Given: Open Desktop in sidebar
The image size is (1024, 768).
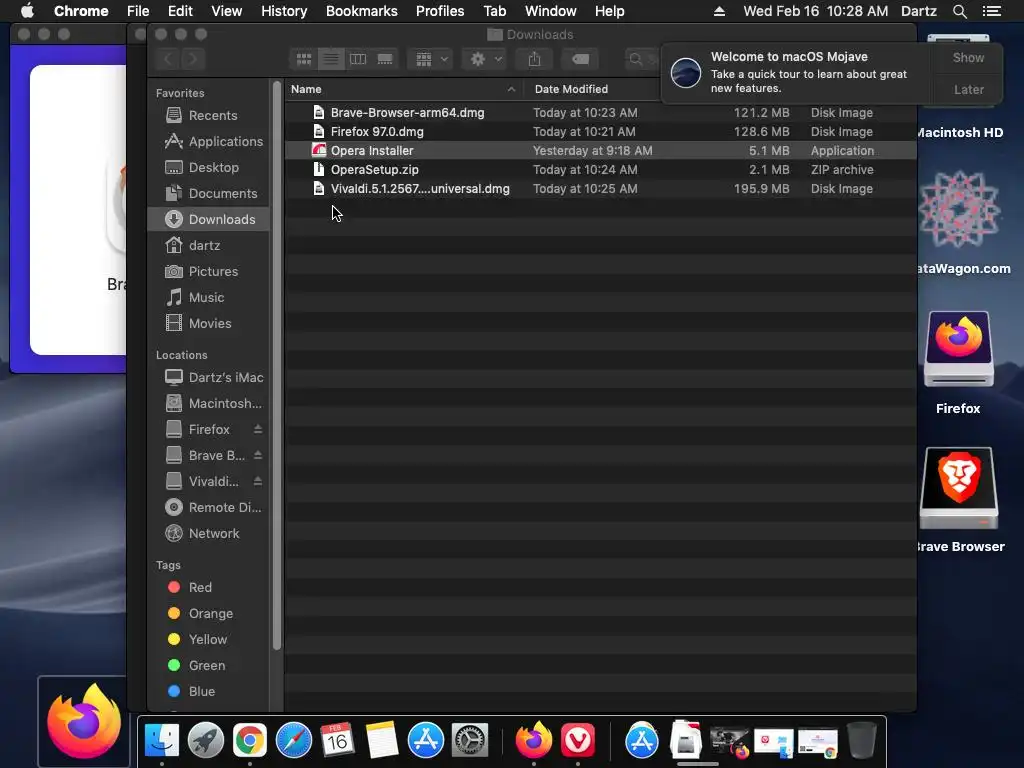Looking at the screenshot, I should pyautogui.click(x=208, y=168).
